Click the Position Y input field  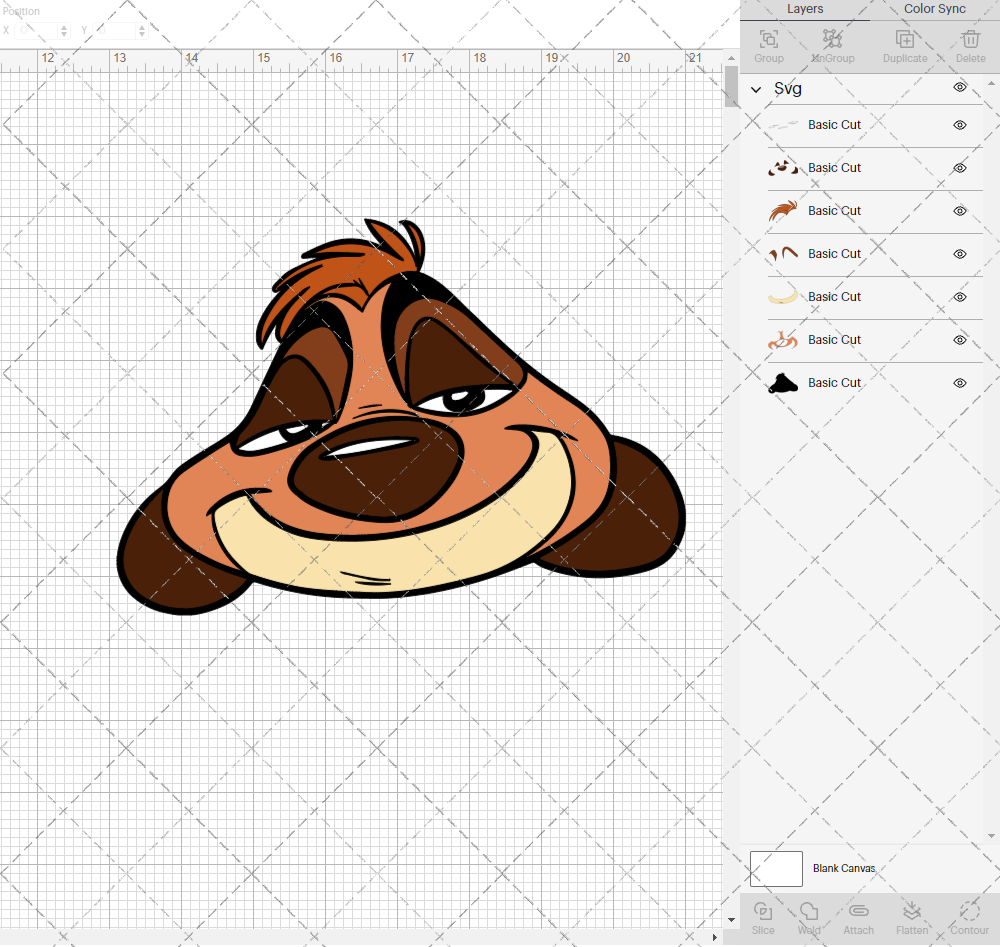click(115, 30)
